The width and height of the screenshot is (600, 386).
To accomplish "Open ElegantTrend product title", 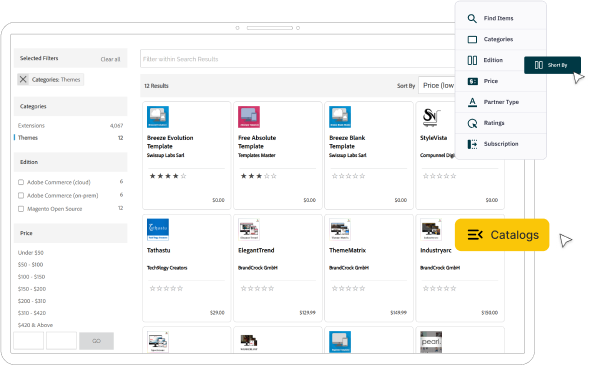I will (256, 250).
